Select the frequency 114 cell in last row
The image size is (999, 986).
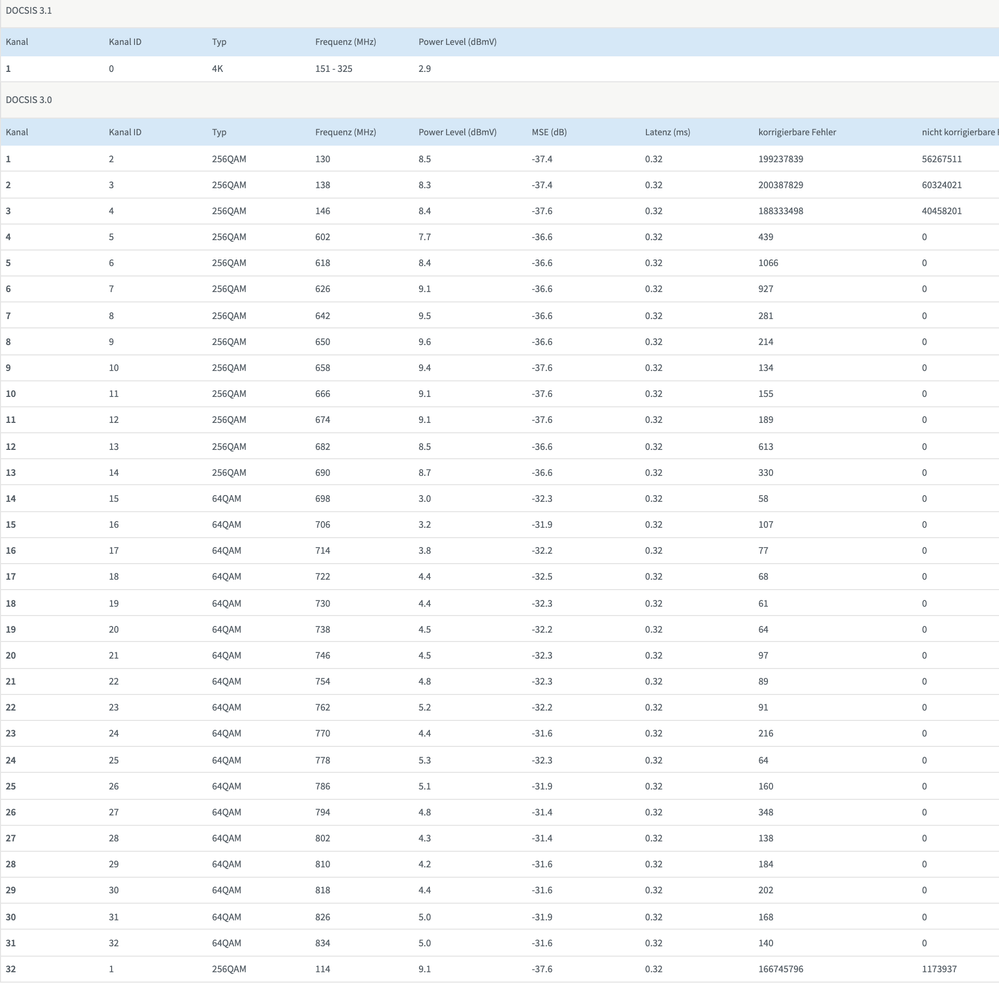coord(323,969)
